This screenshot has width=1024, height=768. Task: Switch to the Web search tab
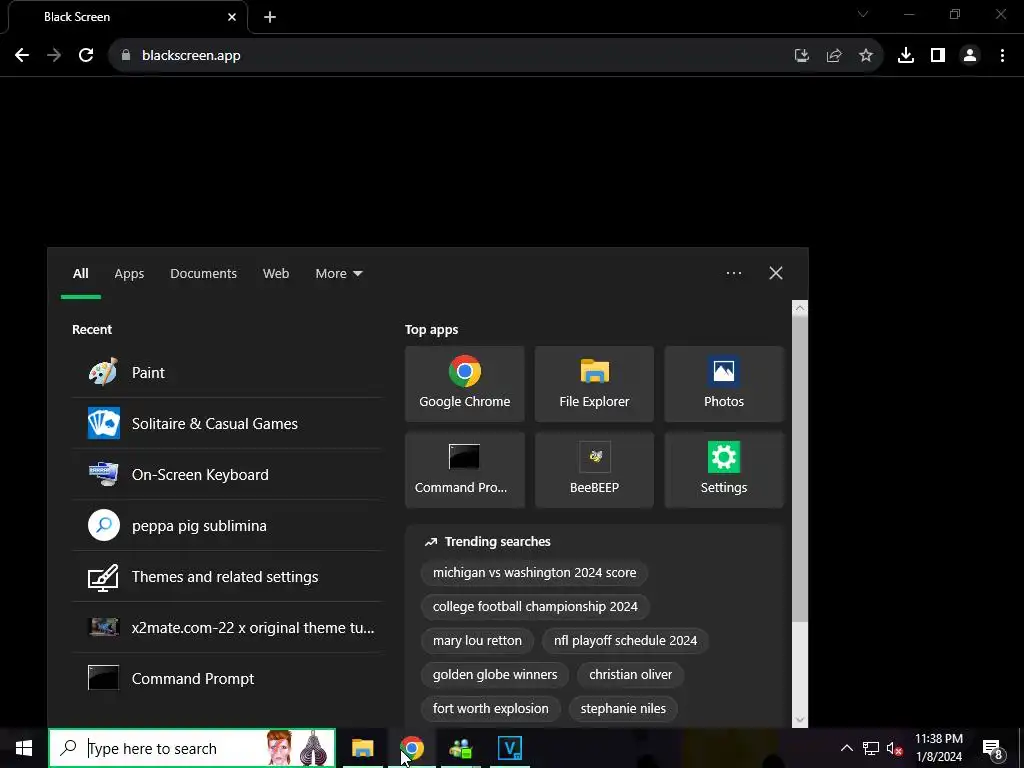click(276, 274)
